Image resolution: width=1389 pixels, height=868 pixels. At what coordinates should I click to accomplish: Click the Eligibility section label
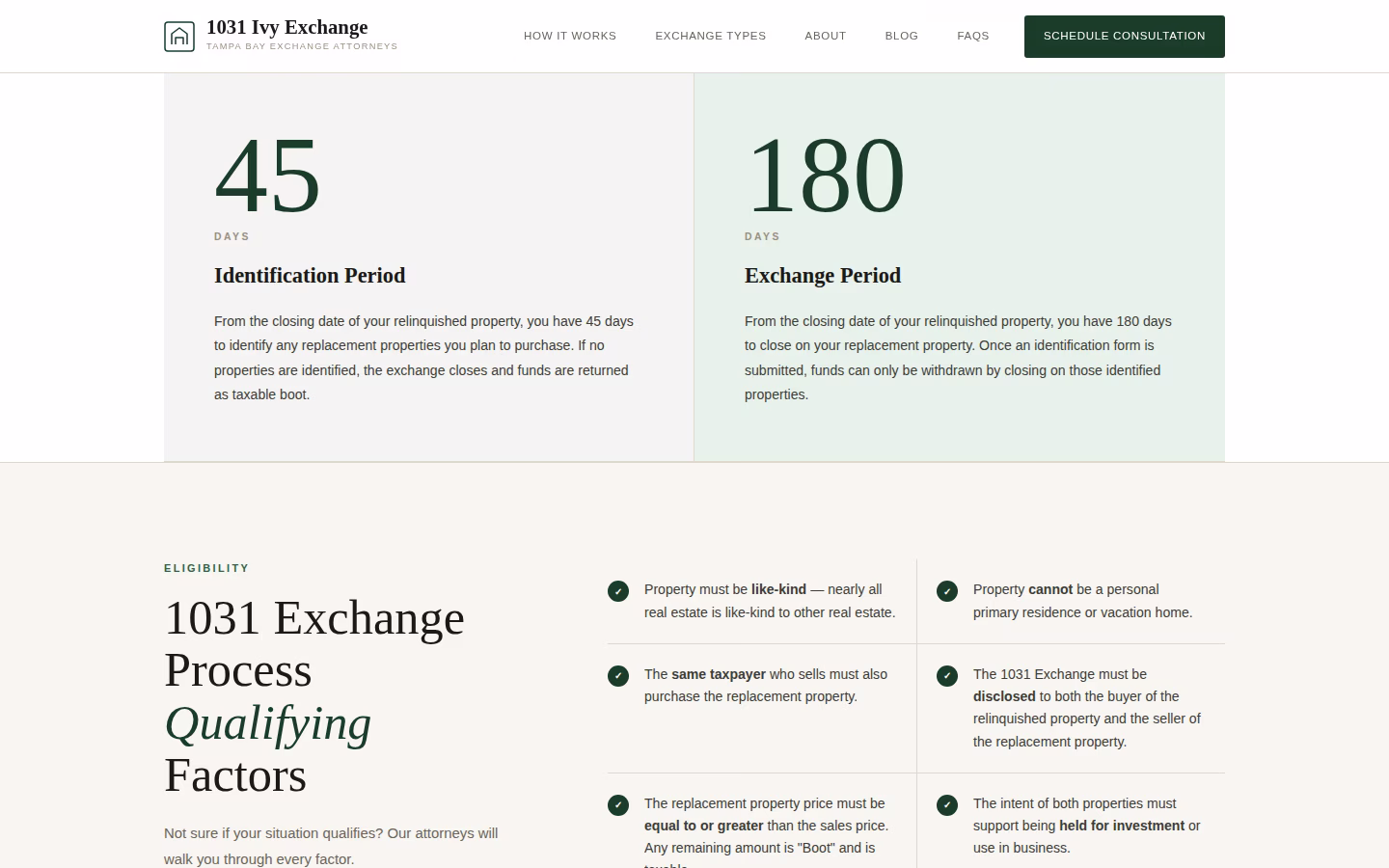tap(206, 568)
